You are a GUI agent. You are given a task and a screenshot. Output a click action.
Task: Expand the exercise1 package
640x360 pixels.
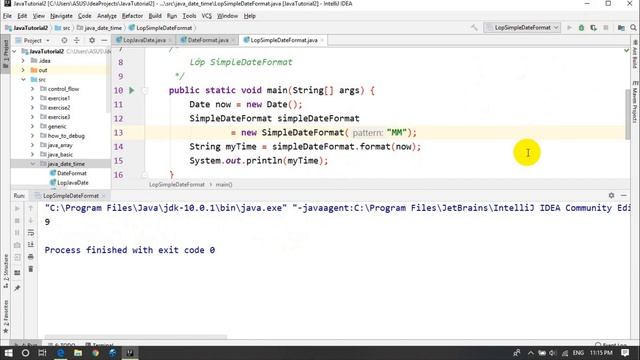(32, 98)
